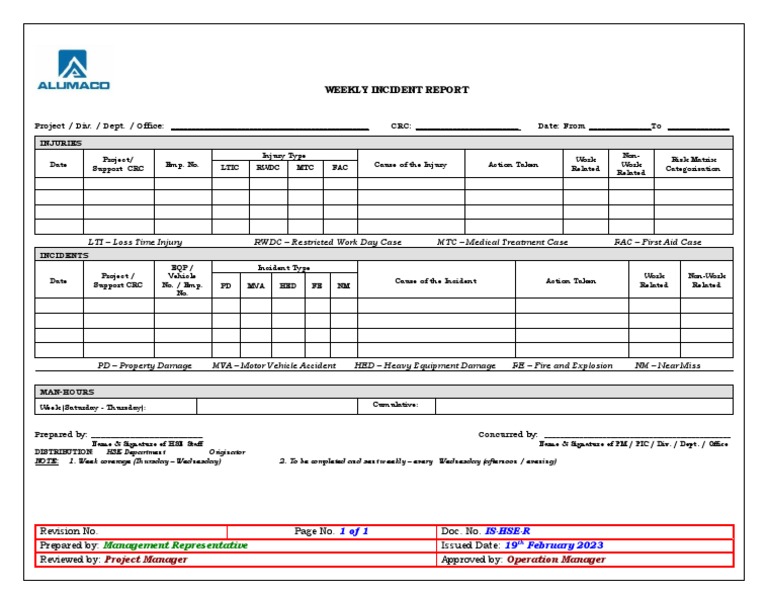
Task: Click the 'HSE Department' distribution entry
Action: pos(136,452)
